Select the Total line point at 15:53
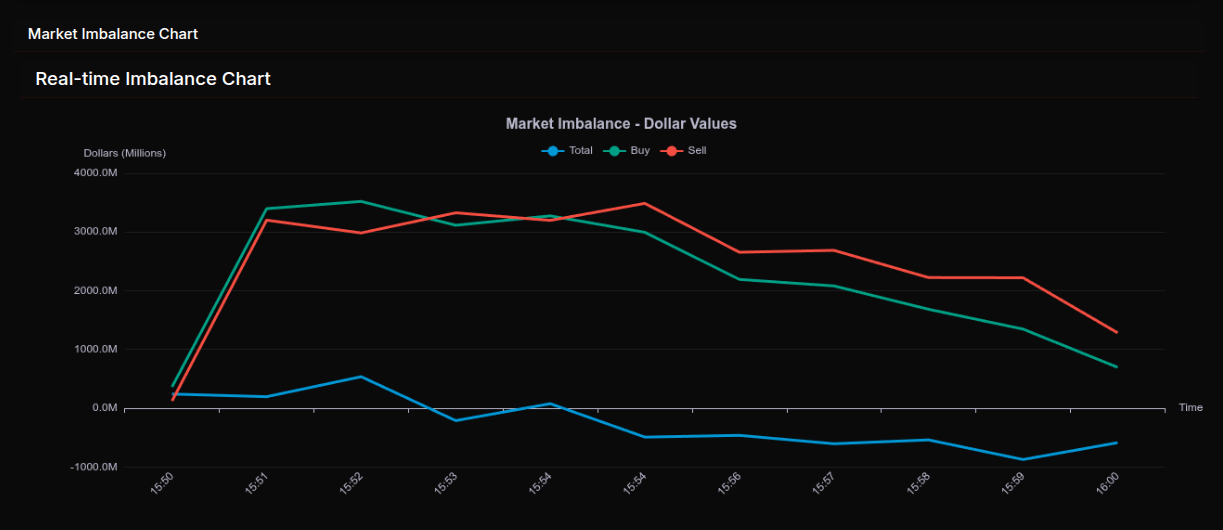The image size is (1223, 530). click(x=456, y=420)
